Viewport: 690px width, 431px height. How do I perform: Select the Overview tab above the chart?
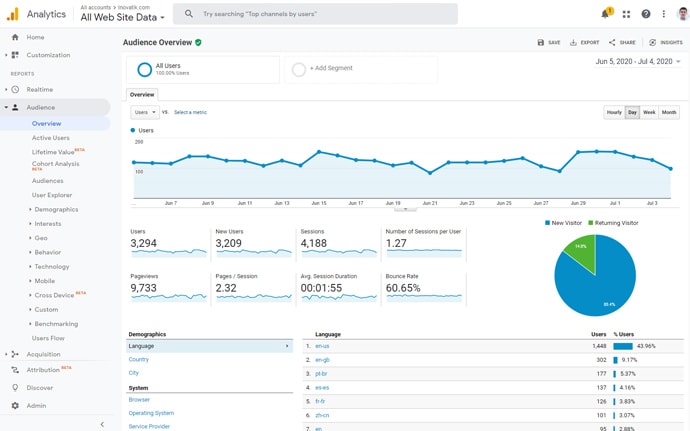click(x=142, y=95)
